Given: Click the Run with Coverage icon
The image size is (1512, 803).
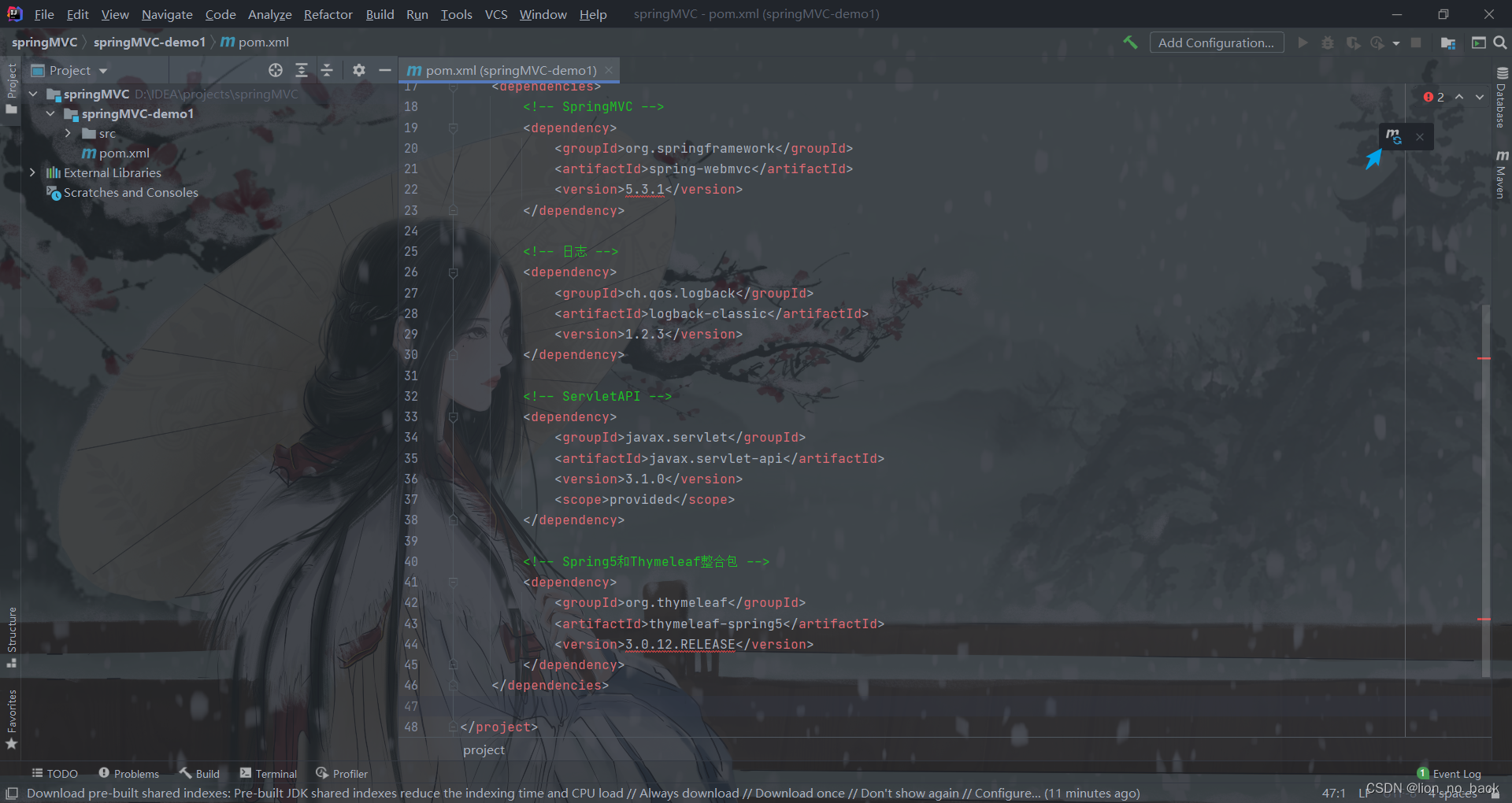Looking at the screenshot, I should [x=1353, y=43].
